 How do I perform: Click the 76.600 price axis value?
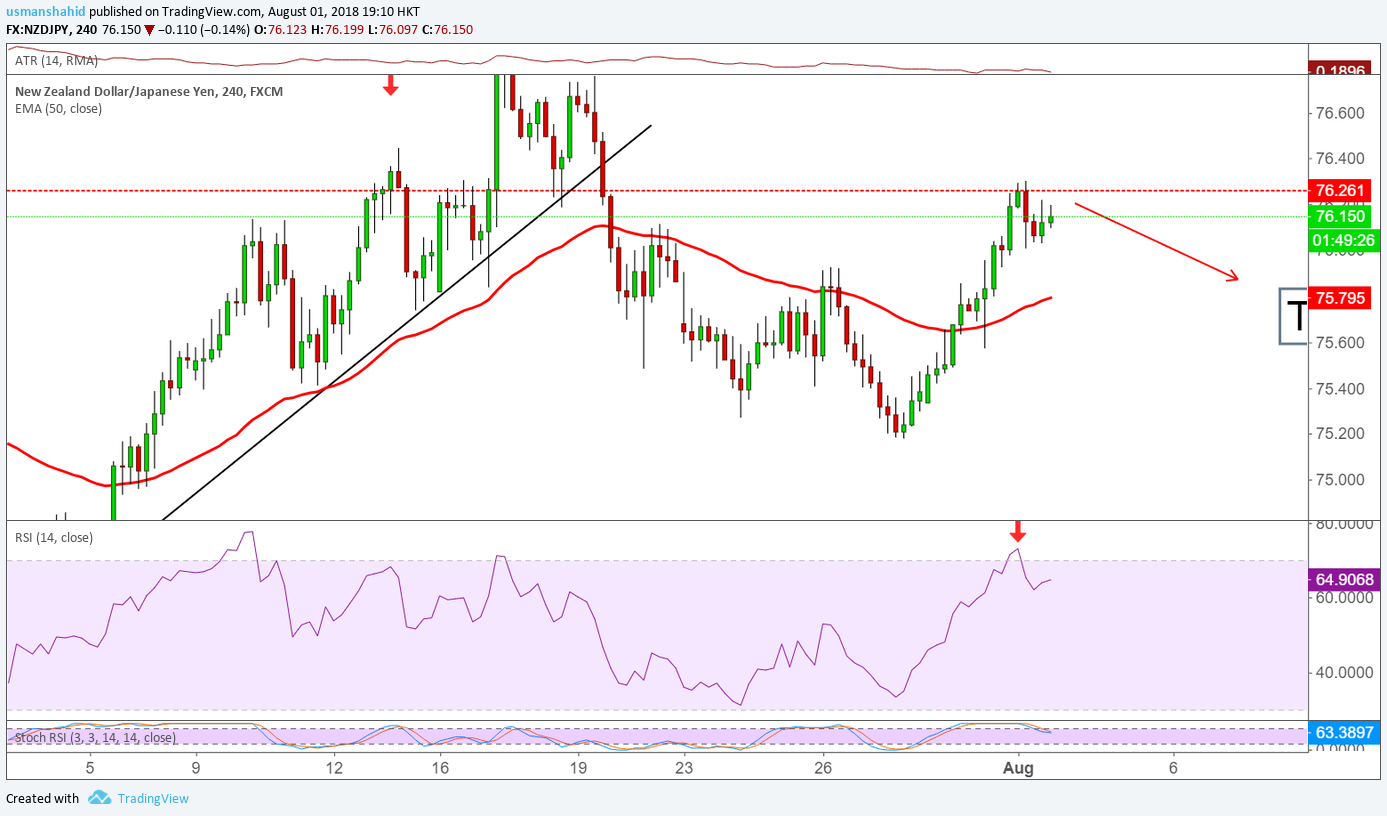tap(1338, 113)
